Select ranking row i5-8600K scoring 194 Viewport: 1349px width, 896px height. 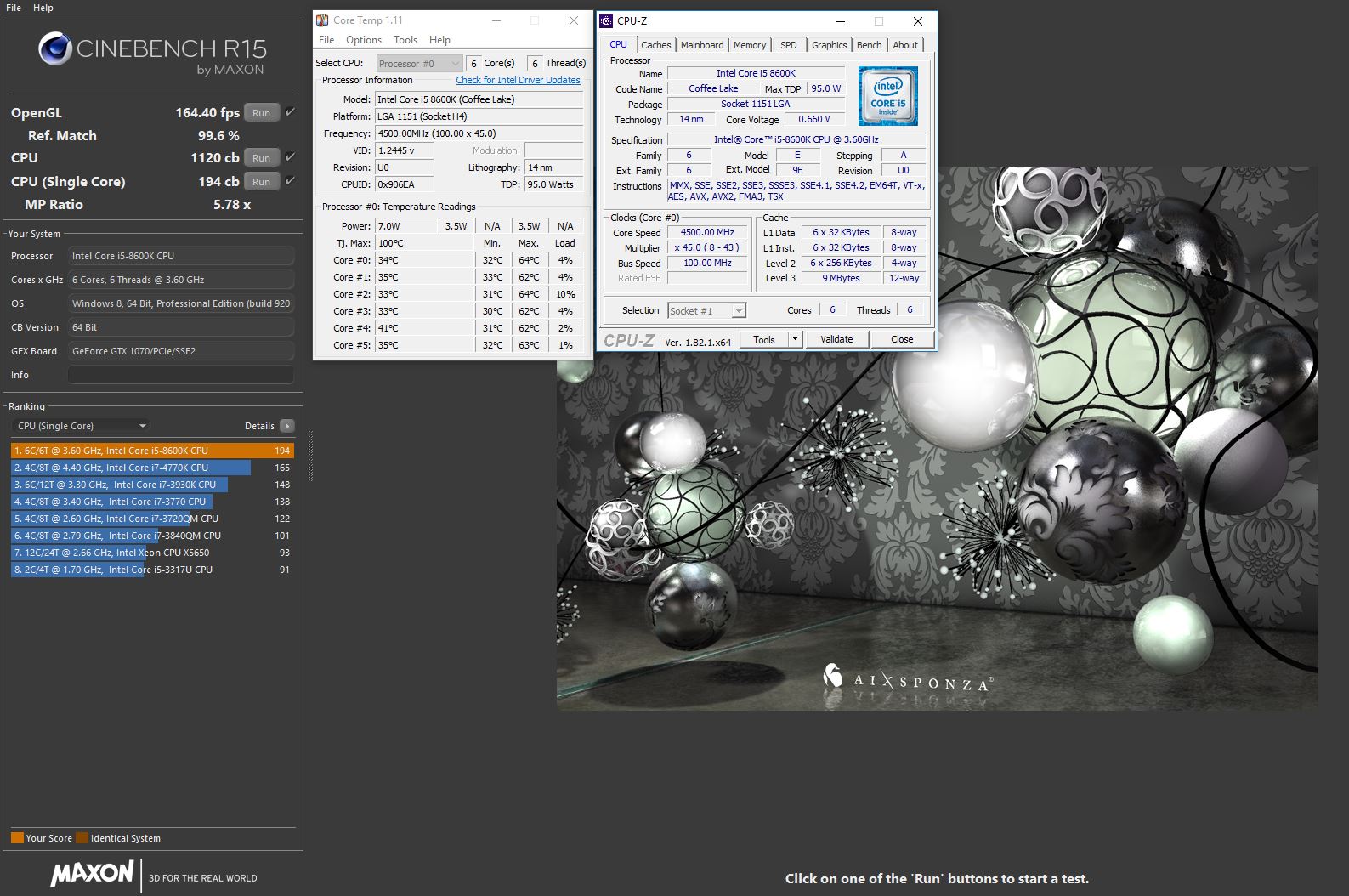pyautogui.click(x=153, y=451)
